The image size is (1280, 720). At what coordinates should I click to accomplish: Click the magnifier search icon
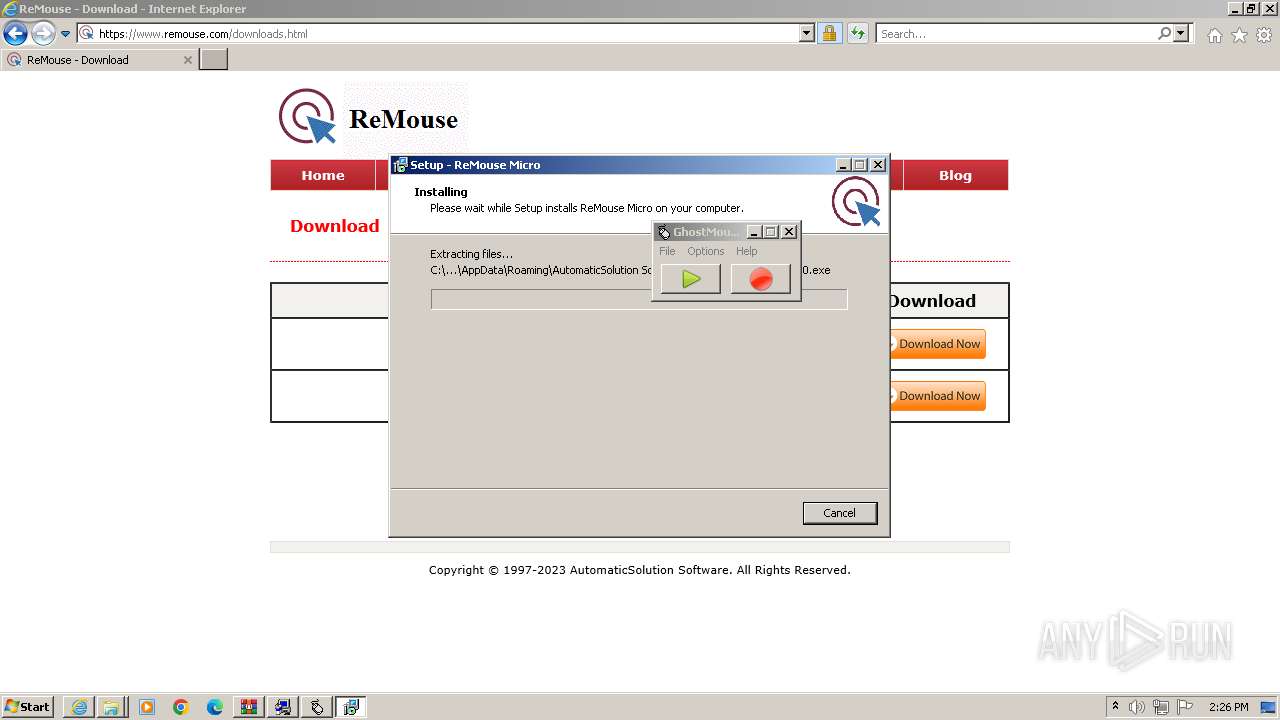1164,34
